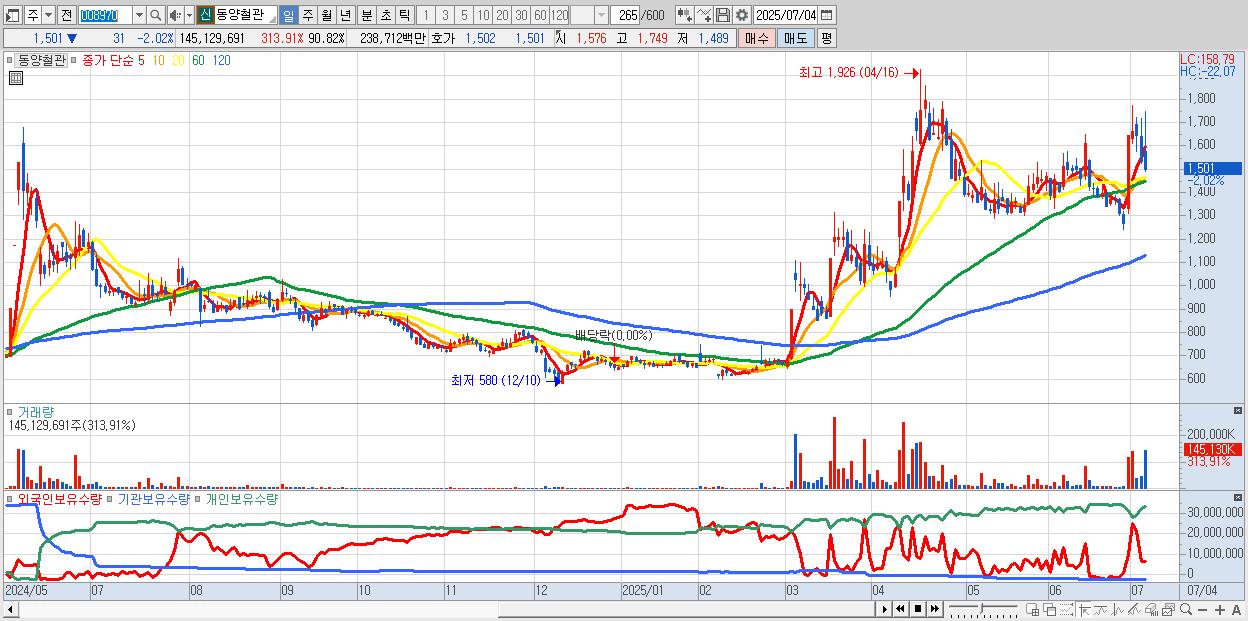Open the 주 market type dropdown arrow

48,16
